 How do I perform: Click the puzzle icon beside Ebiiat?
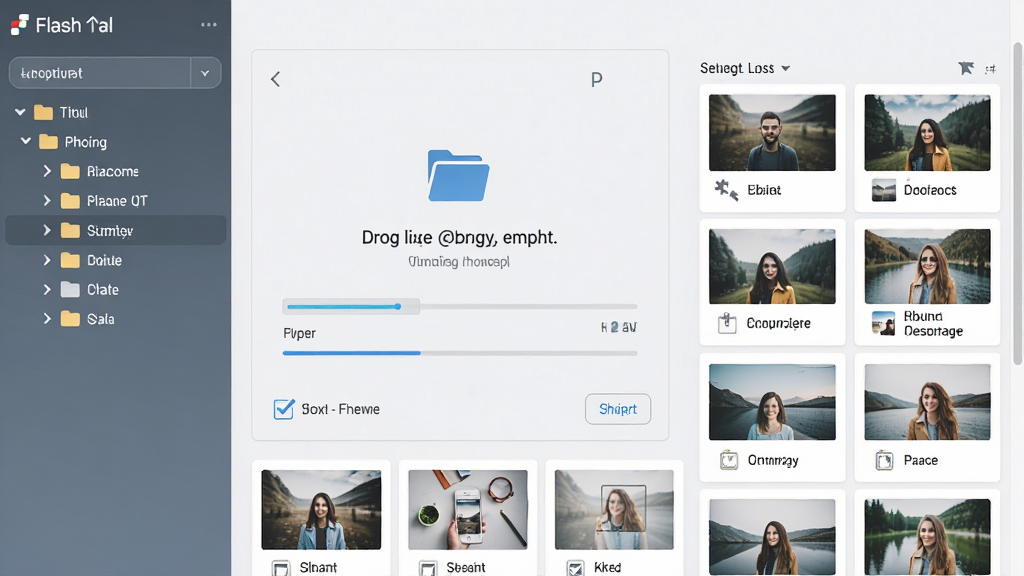point(726,190)
